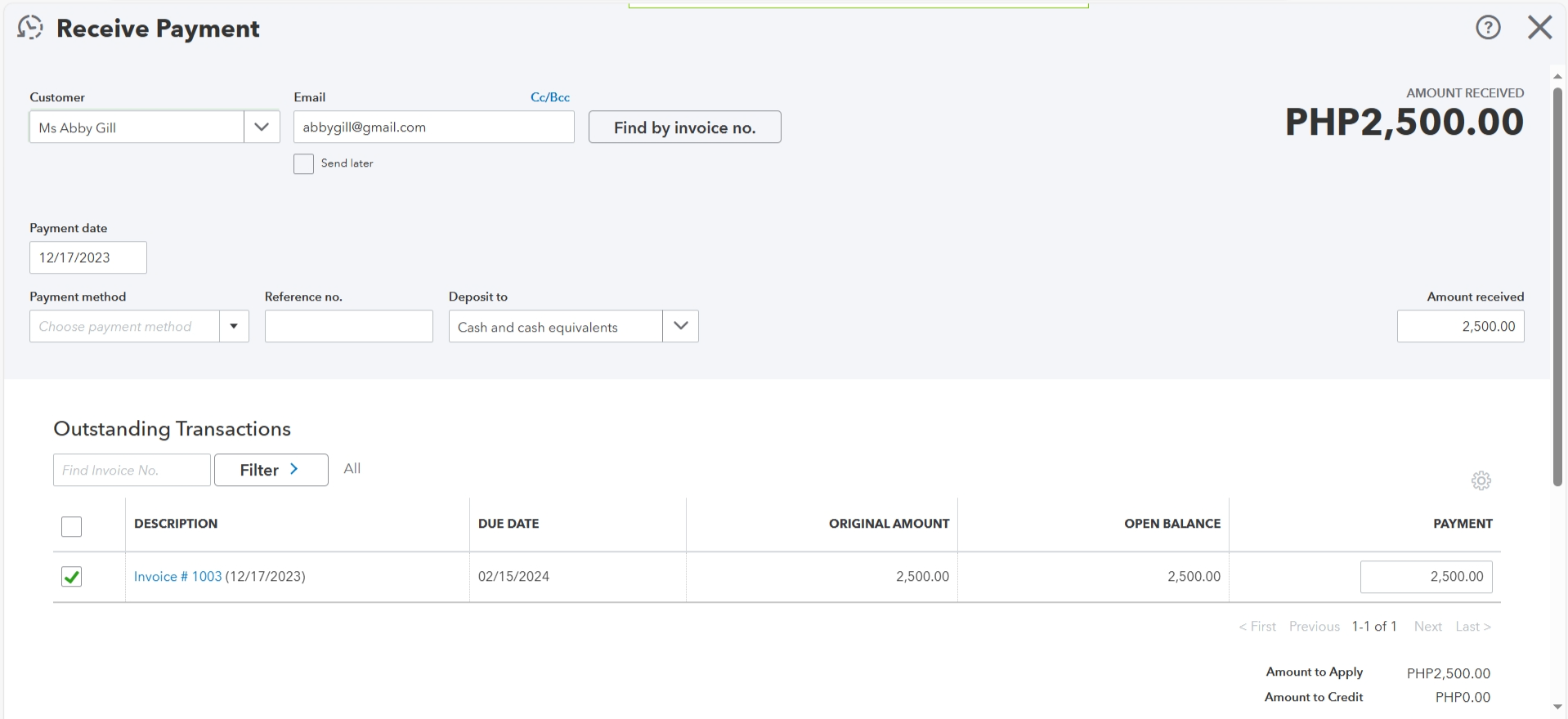Open the Payment method dropdown
1568x719 pixels.
(234, 327)
